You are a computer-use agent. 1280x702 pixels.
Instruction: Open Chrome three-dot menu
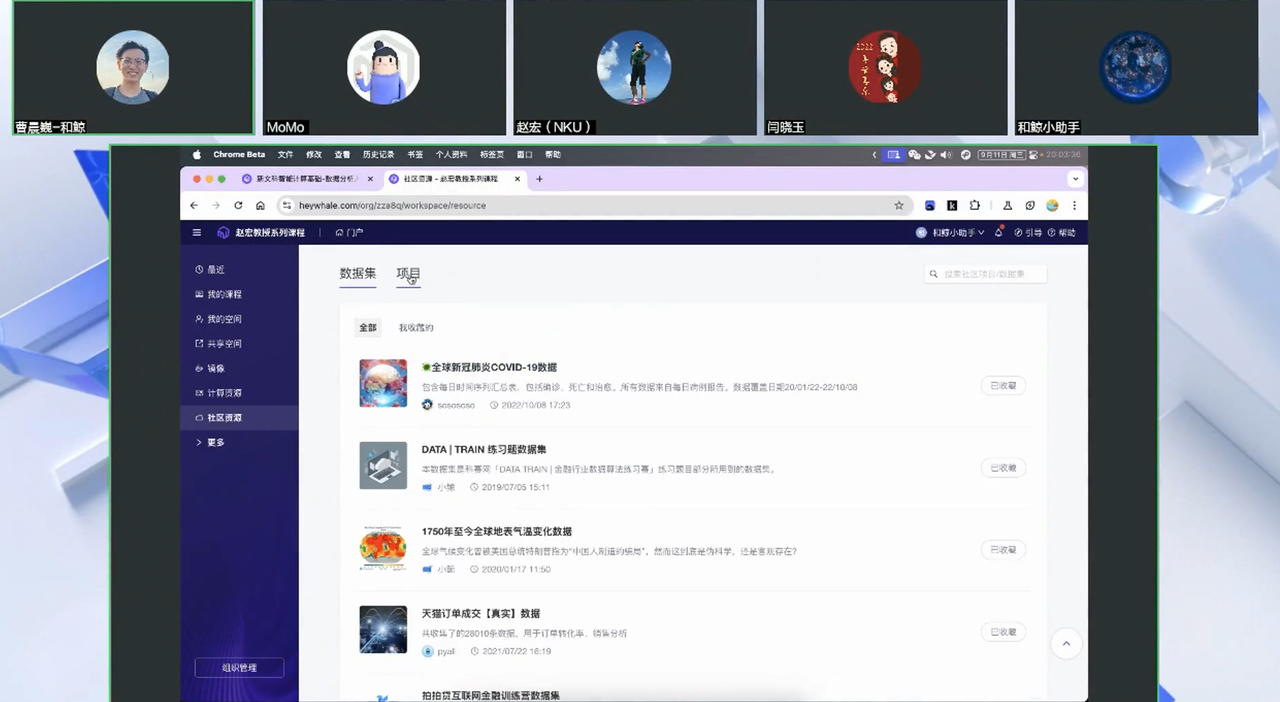[1074, 205]
